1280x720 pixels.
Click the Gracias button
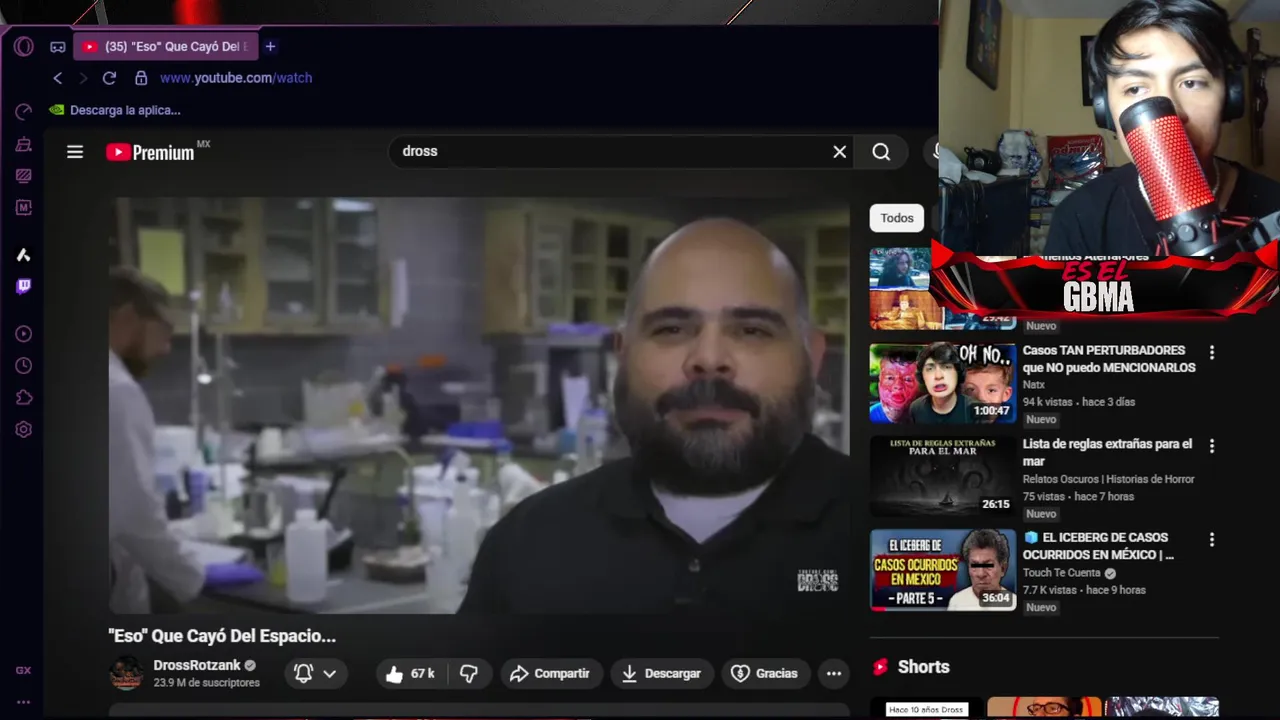[x=764, y=674]
